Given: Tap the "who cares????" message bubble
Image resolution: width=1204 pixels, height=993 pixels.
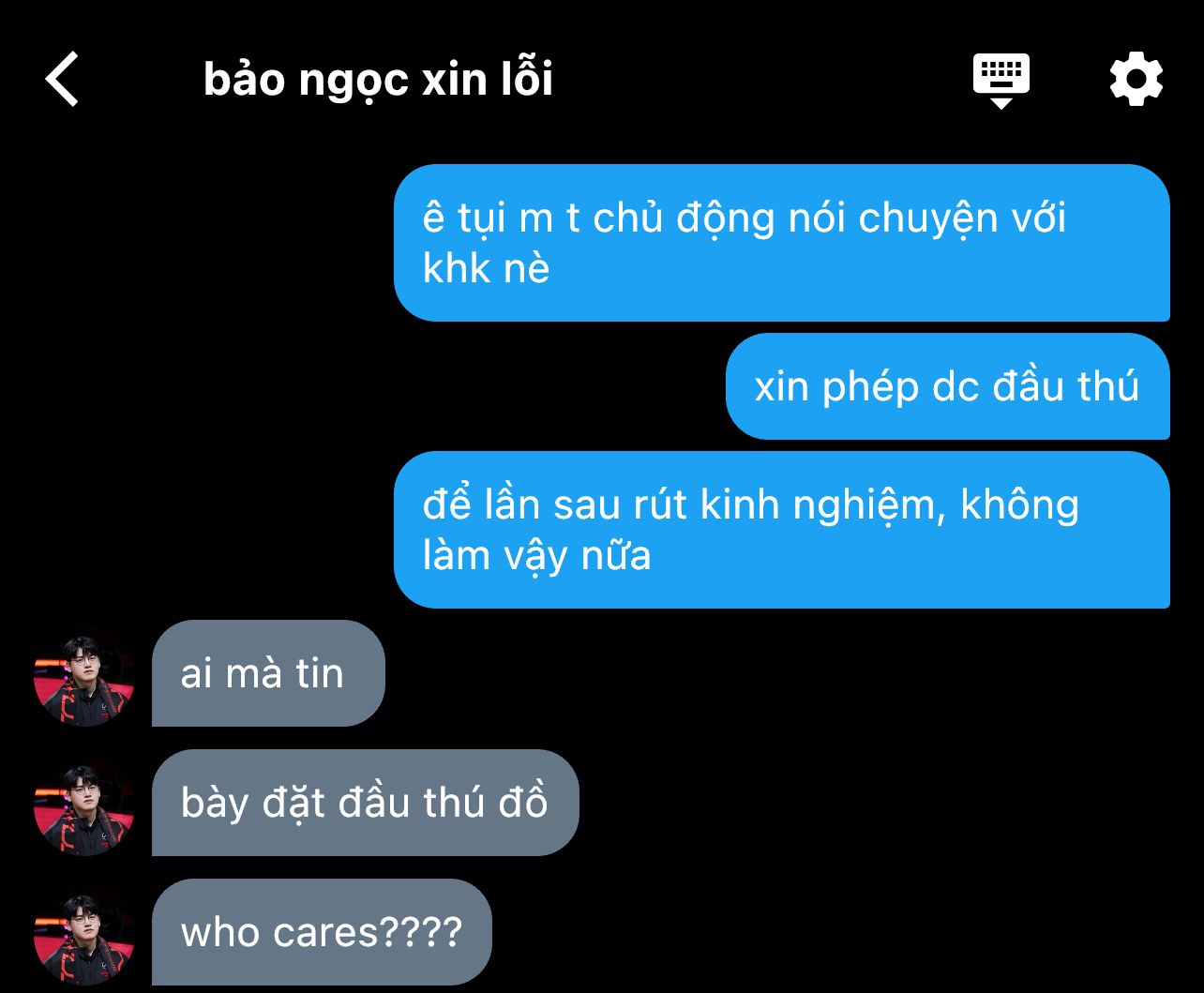Looking at the screenshot, I should (322, 932).
